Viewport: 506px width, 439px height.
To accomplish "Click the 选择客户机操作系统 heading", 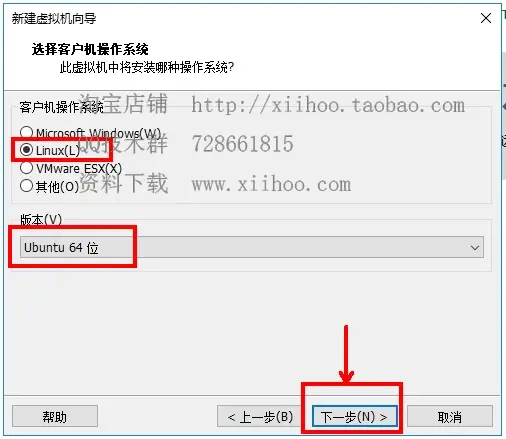I will point(90,49).
